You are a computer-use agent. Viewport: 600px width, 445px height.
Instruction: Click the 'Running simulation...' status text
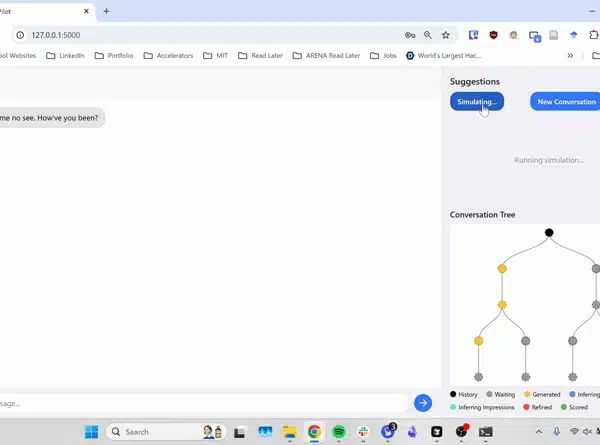coord(549,160)
